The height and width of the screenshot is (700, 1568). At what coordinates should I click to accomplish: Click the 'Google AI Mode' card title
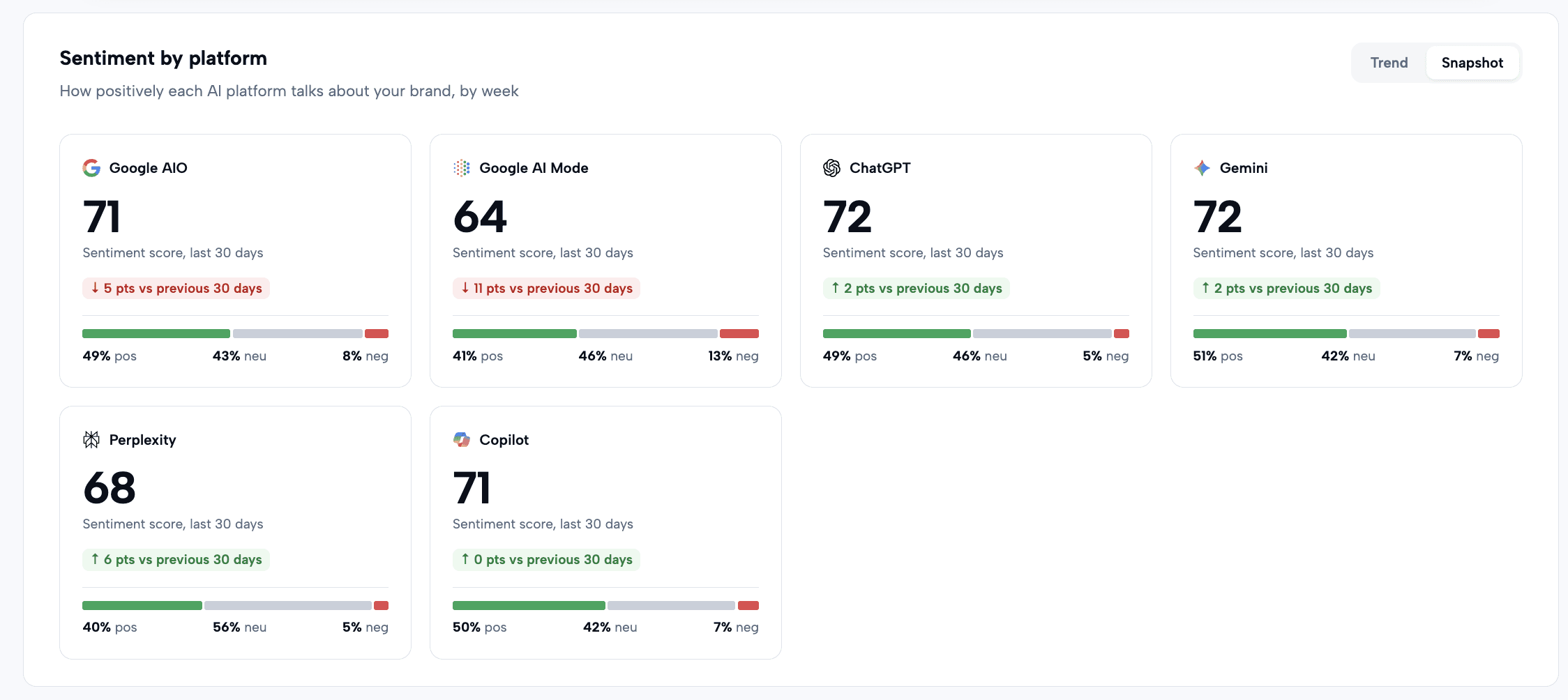(534, 168)
